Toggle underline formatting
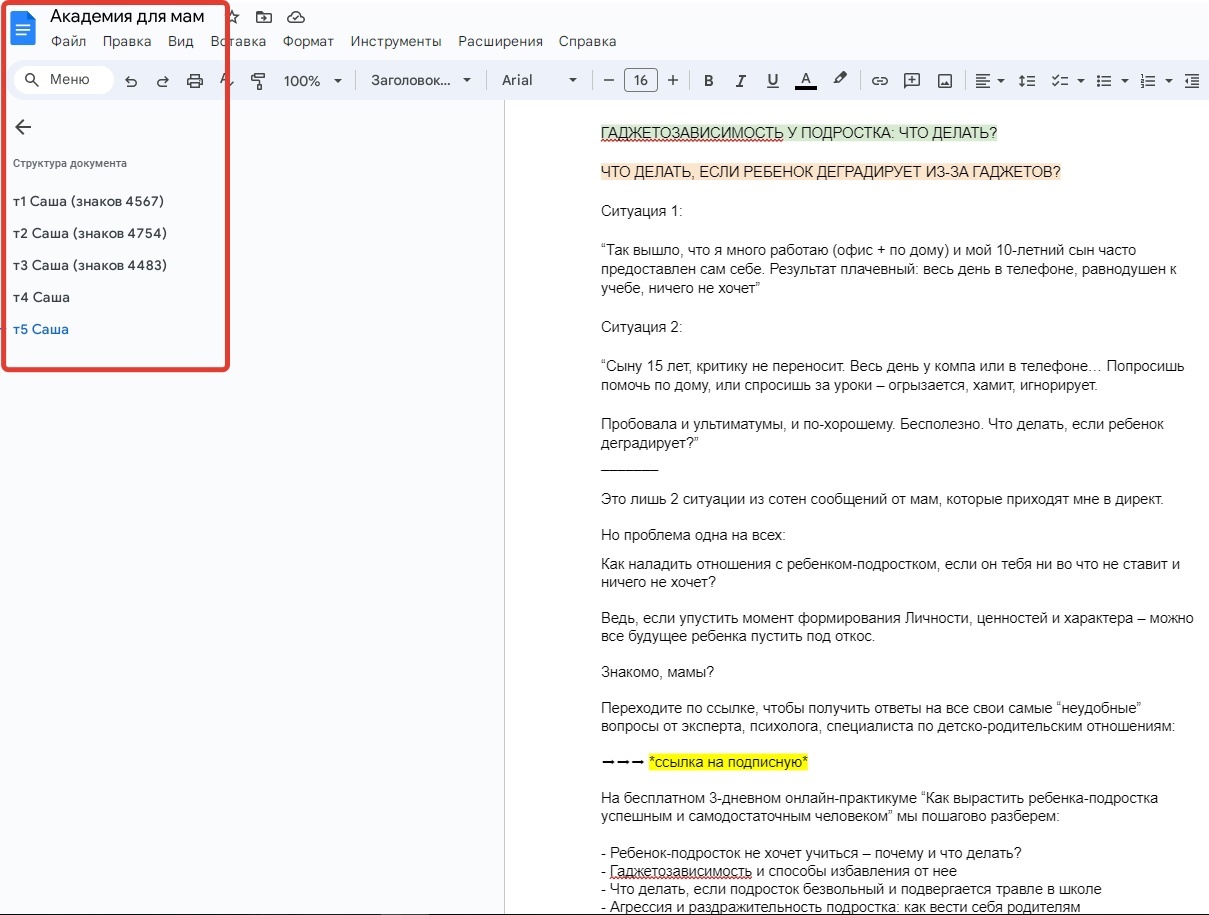Viewport: 1209px width, 915px height. point(772,81)
